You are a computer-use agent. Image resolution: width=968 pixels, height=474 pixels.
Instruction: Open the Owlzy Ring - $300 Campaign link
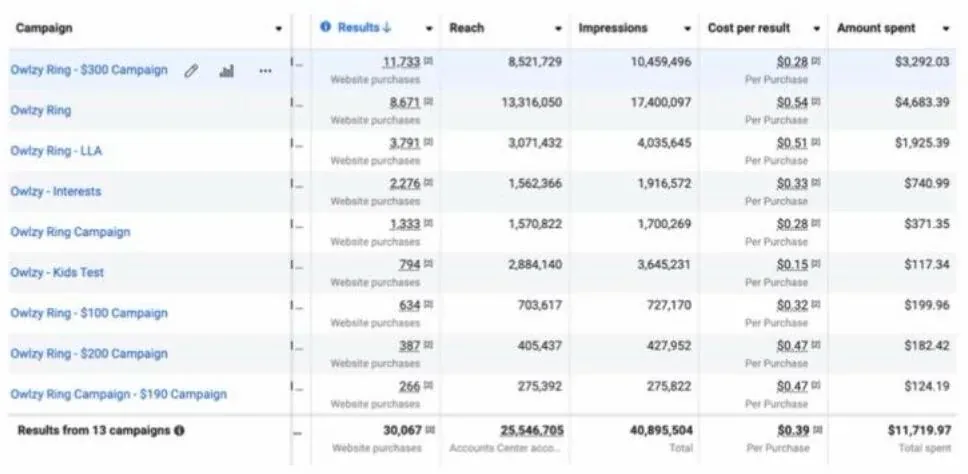(89, 70)
